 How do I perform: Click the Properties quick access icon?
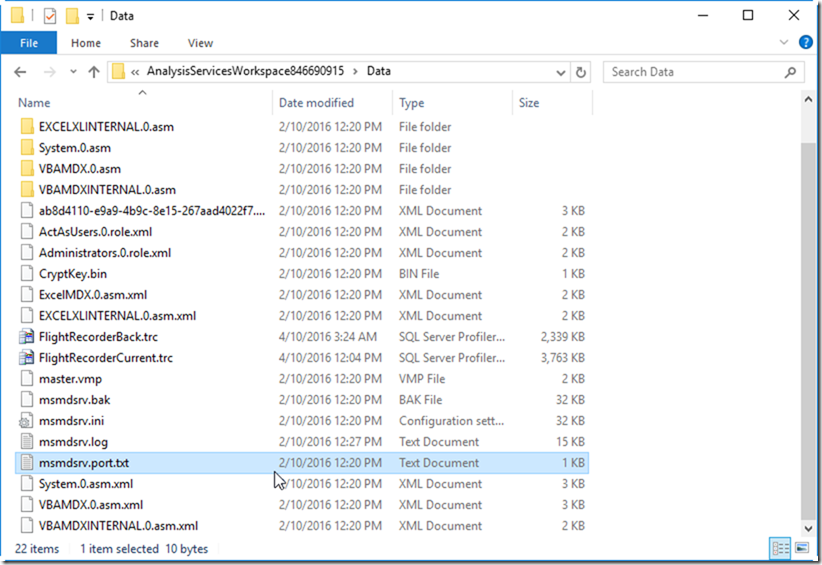tap(50, 16)
